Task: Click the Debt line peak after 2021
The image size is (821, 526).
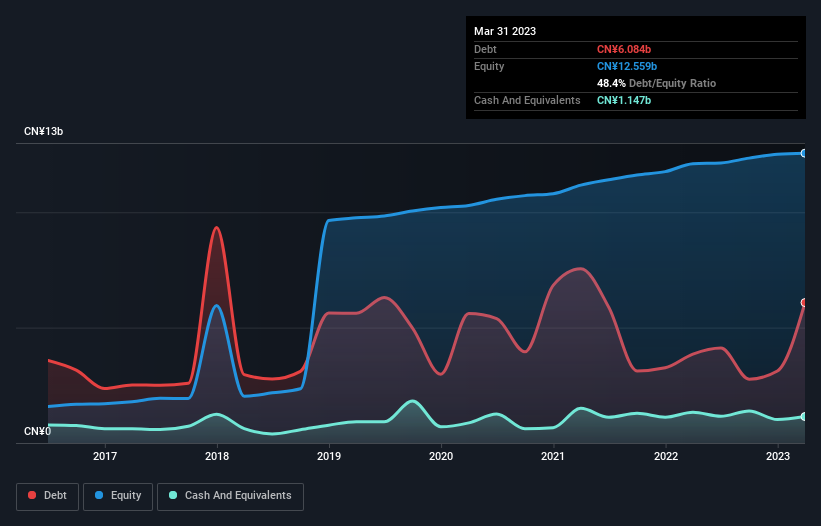Action: coord(580,268)
